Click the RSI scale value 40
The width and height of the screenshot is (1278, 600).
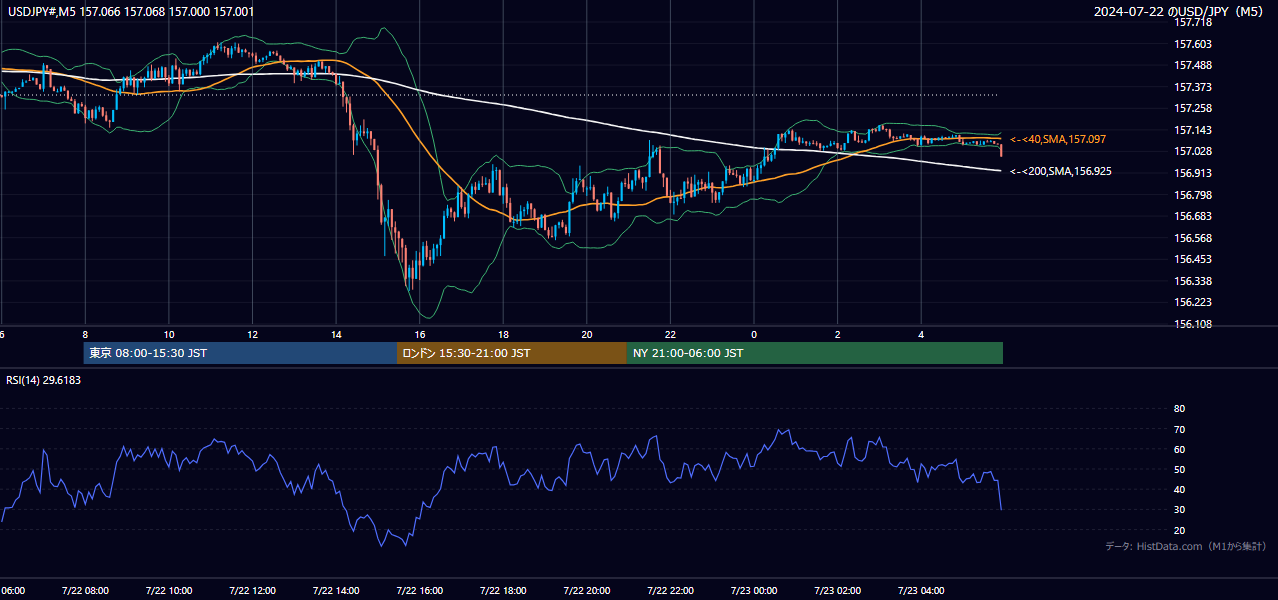tap(1179, 489)
